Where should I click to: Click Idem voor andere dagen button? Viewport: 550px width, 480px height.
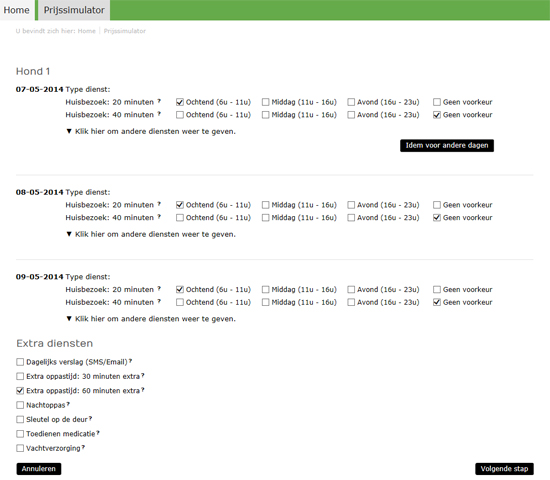tap(447, 146)
